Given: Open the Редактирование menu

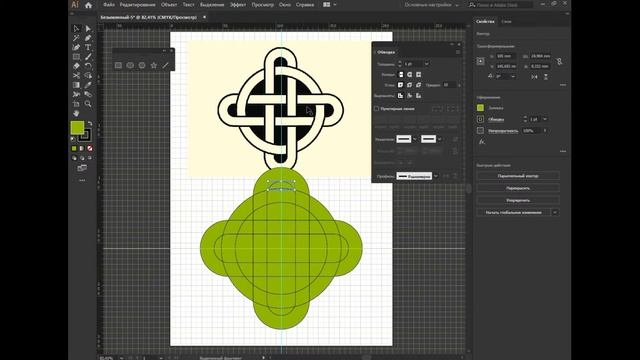Looking at the screenshot, I should pos(138,5).
